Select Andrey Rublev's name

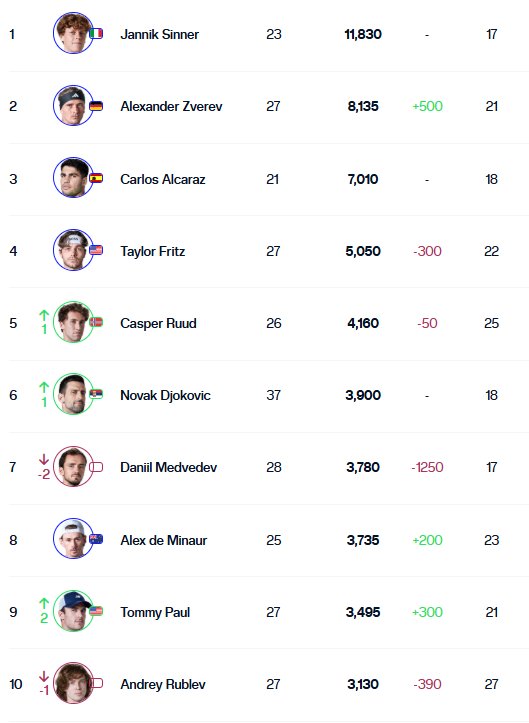(x=163, y=684)
